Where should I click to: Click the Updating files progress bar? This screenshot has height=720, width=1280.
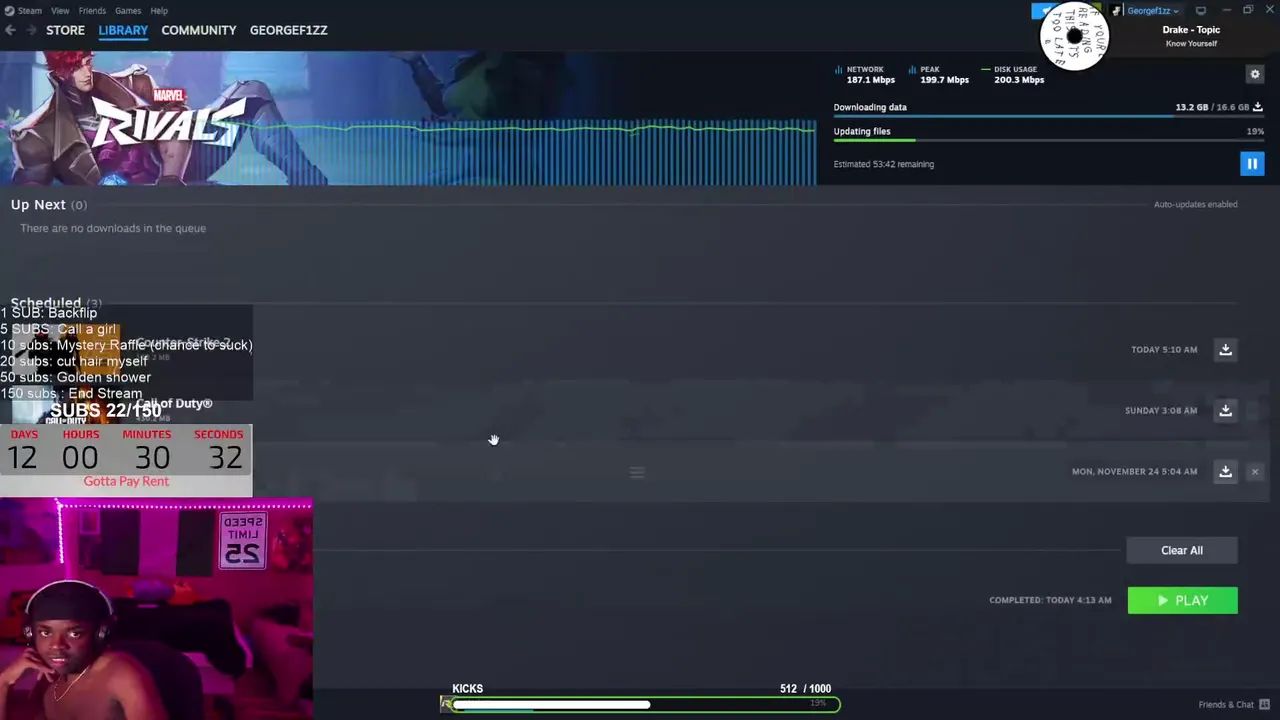point(1048,140)
